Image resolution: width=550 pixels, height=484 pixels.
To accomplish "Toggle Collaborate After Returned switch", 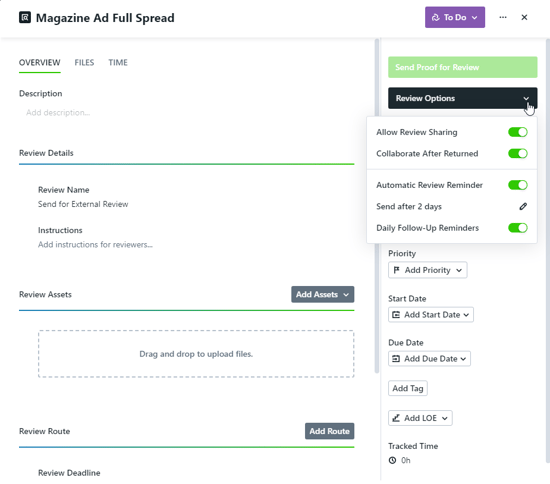I will (517, 154).
